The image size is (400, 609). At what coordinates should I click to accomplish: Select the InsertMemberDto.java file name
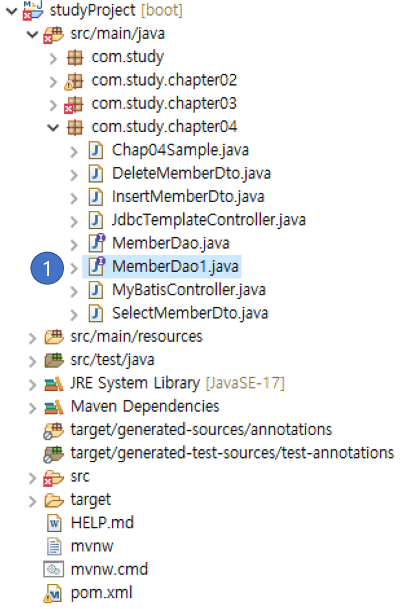point(188,197)
